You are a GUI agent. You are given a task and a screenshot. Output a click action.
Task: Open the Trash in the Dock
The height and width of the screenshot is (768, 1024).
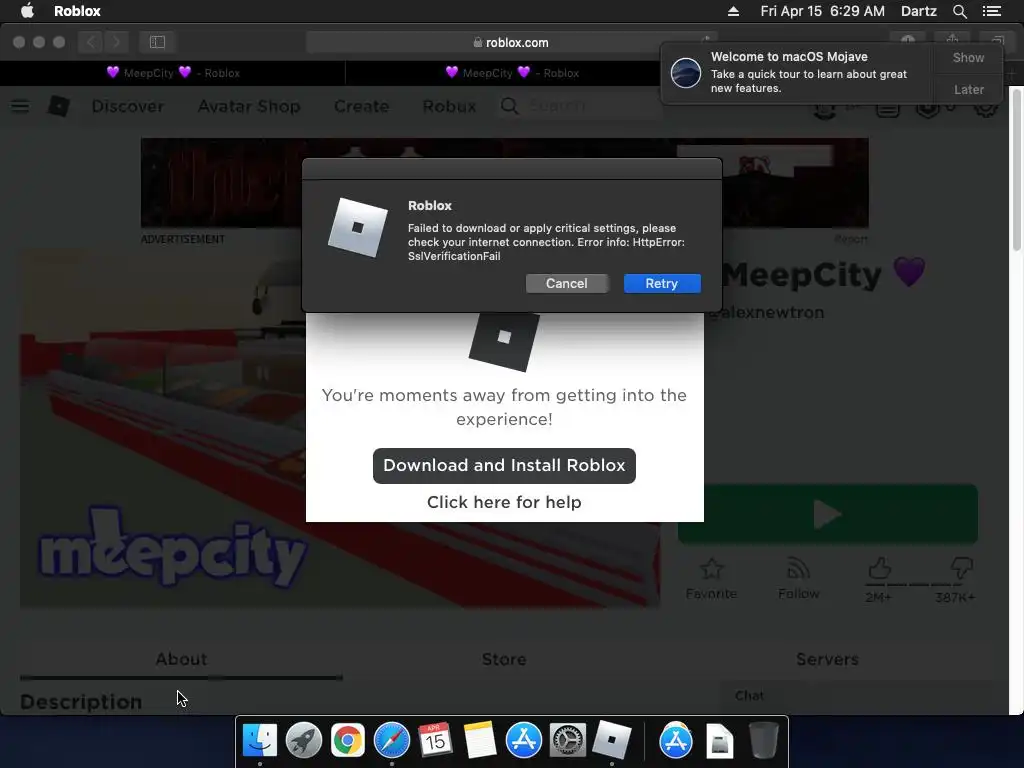click(x=763, y=741)
